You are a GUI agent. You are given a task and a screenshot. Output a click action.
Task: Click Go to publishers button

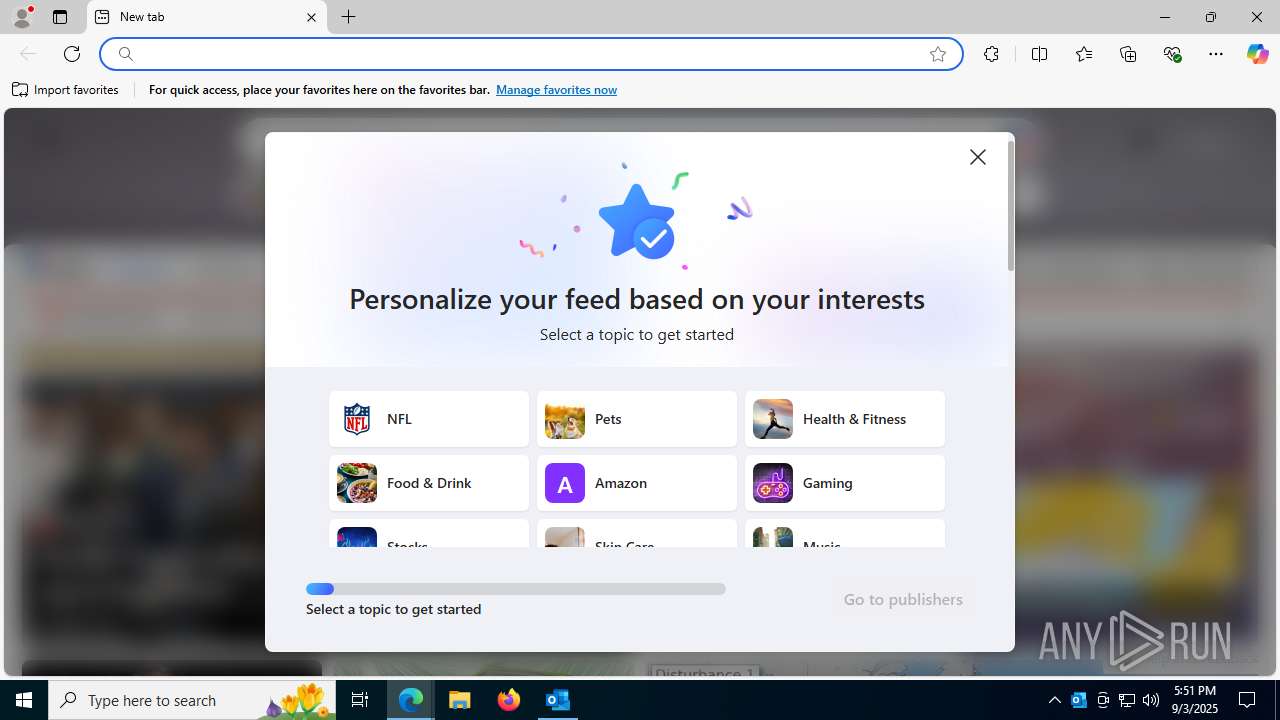click(x=903, y=600)
